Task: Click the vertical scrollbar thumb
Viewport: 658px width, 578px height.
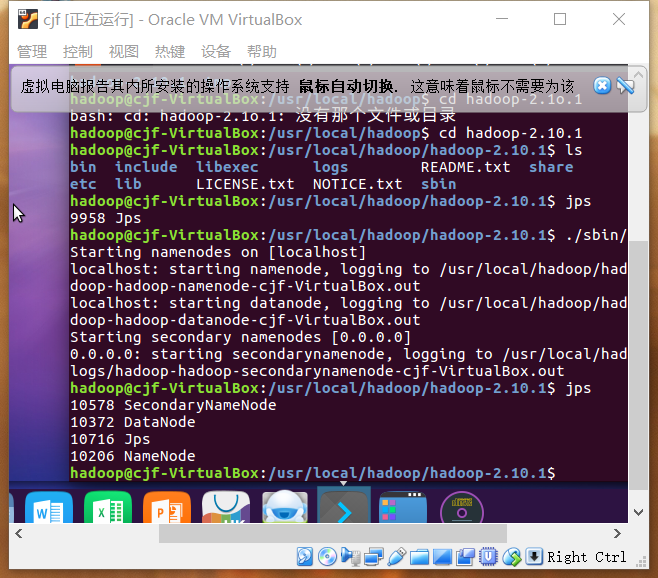Action: (639, 365)
